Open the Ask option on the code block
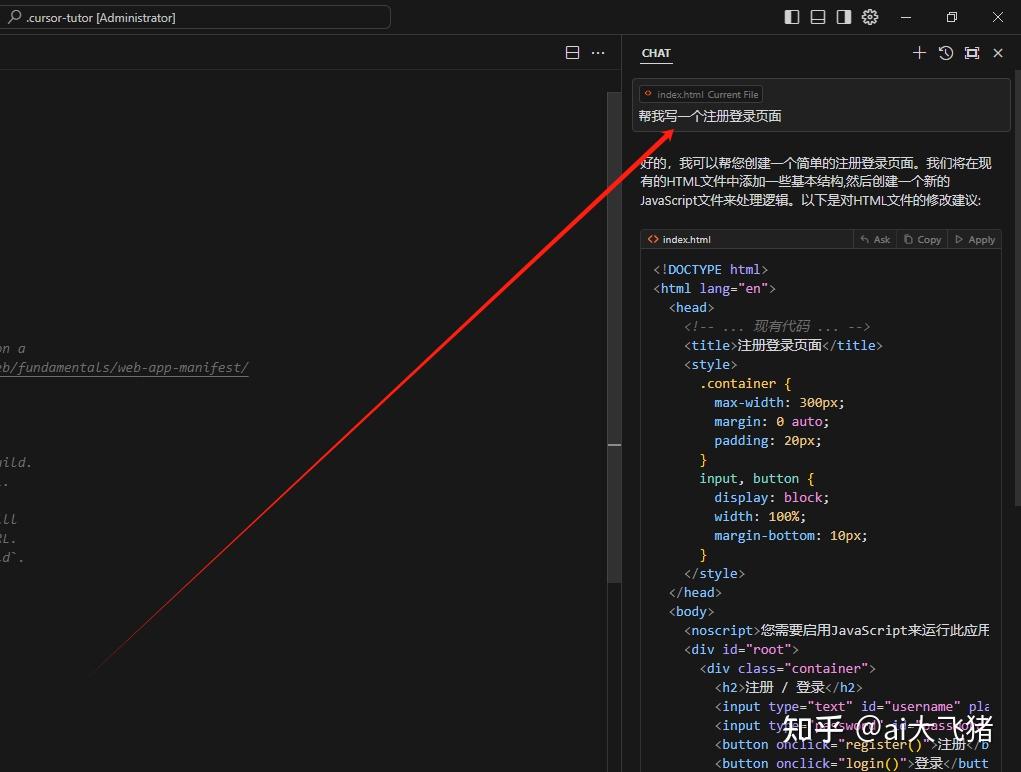 (x=875, y=239)
